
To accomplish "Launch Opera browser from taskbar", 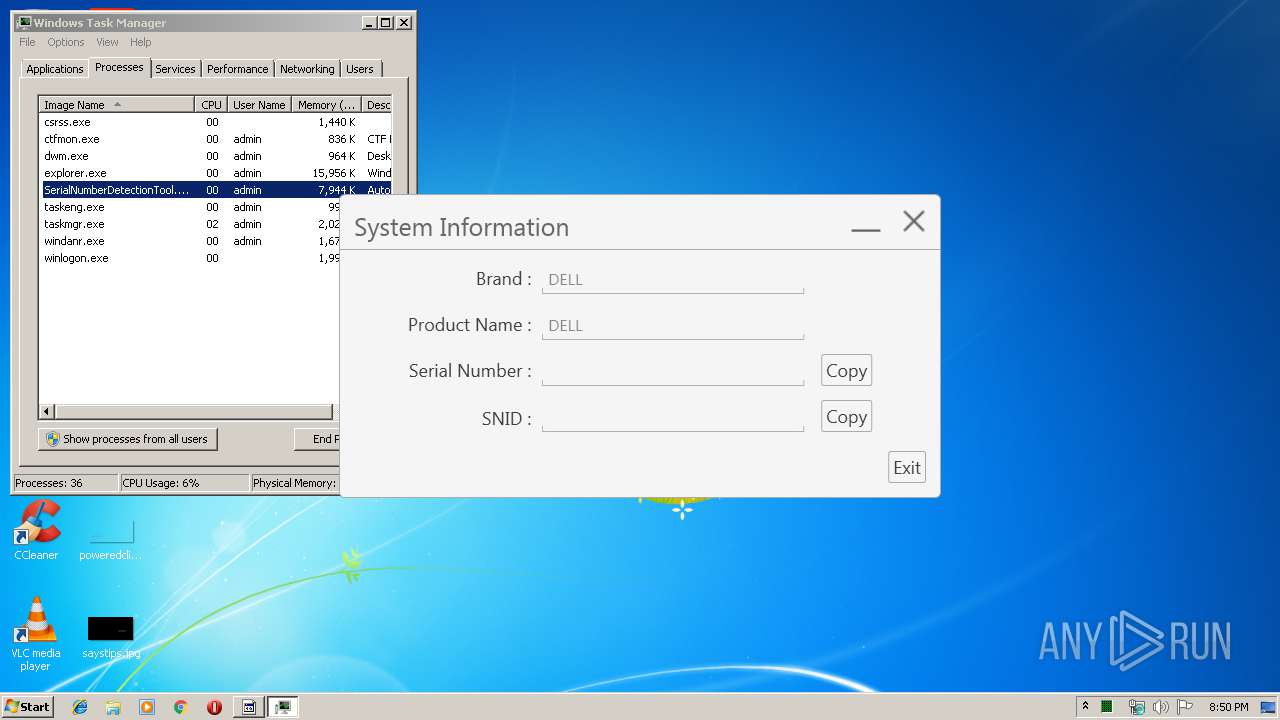I will coord(214,707).
